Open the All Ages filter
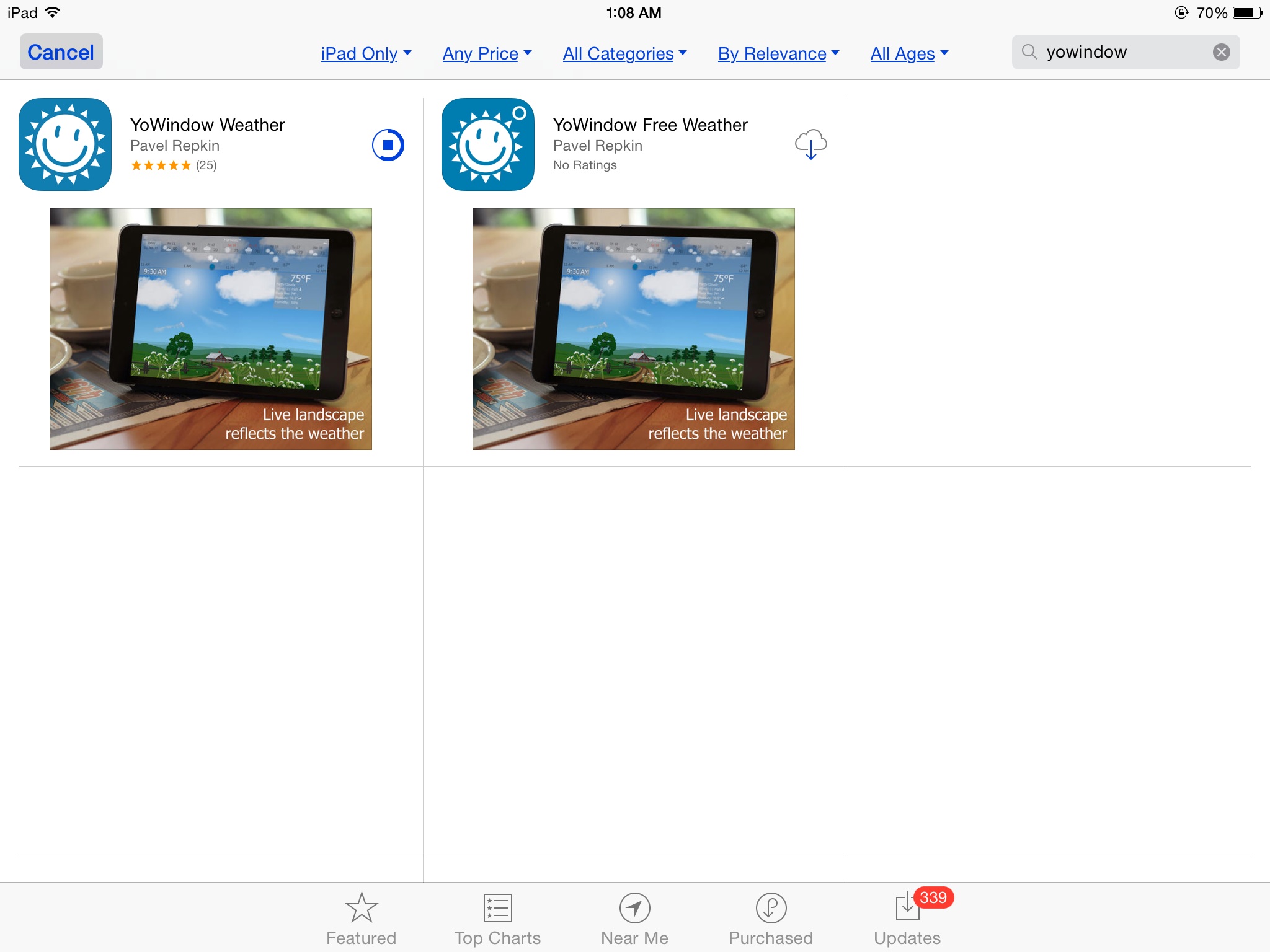Viewport: 1270px width, 952px height. click(909, 54)
